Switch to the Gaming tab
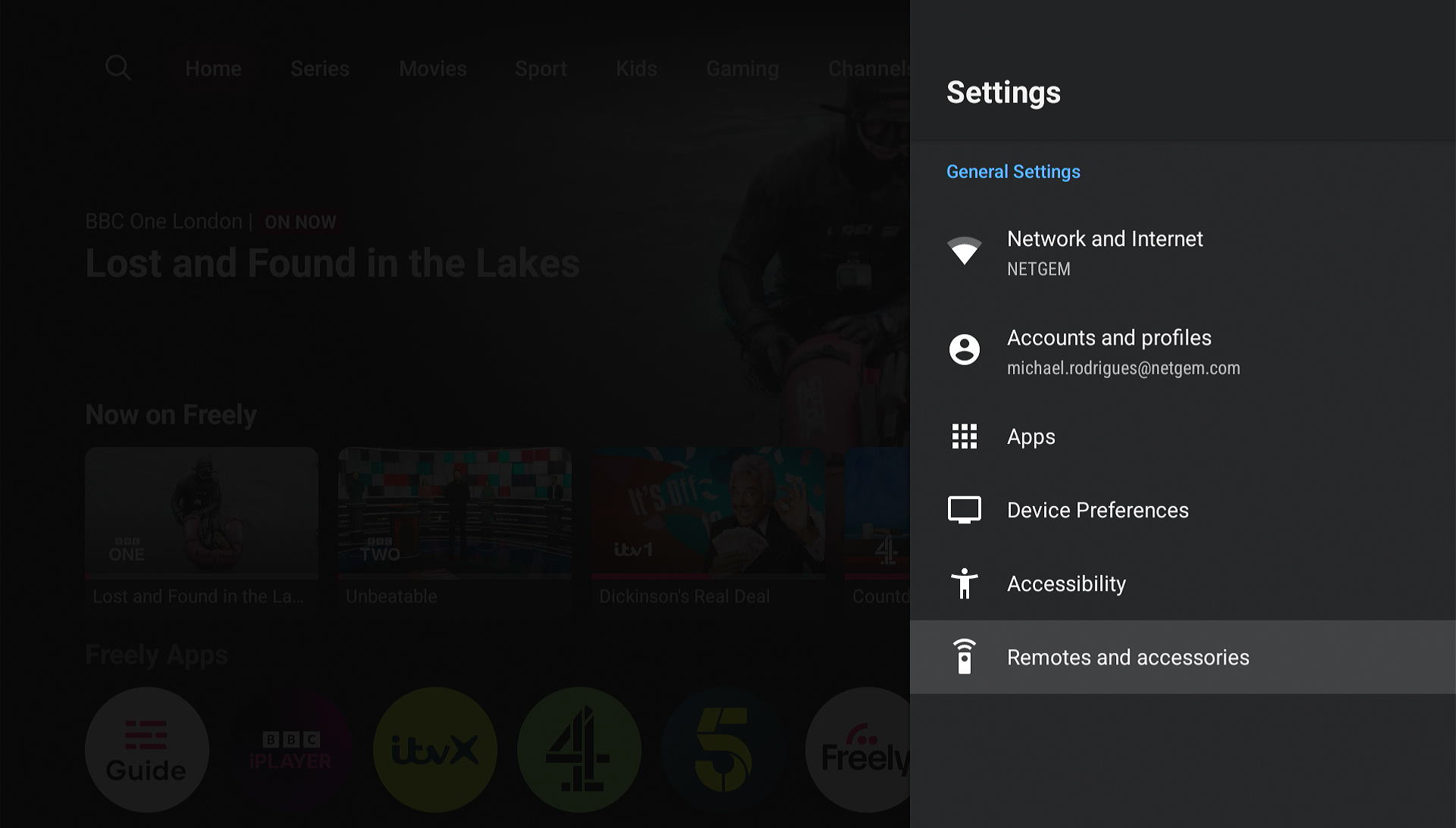This screenshot has height=828, width=1456. tap(742, 69)
